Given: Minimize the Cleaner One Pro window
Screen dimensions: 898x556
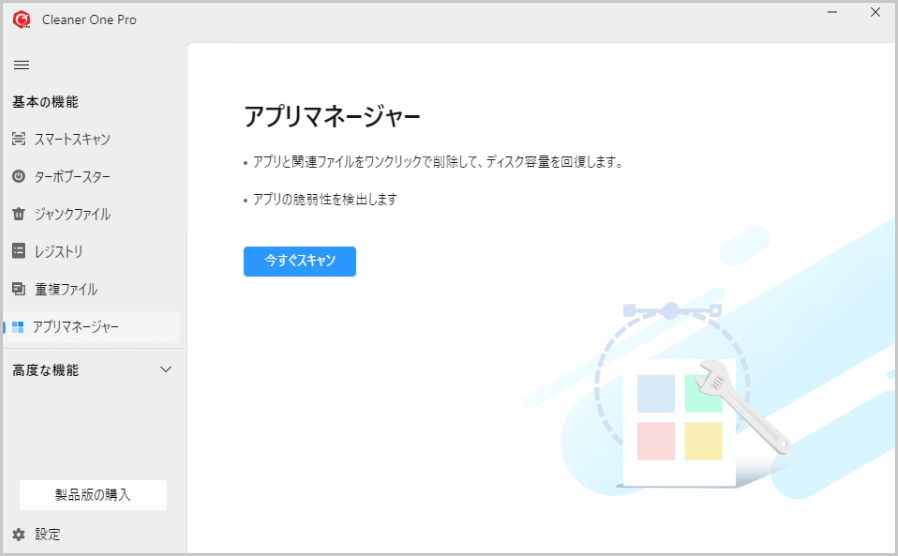Looking at the screenshot, I should [x=832, y=12].
